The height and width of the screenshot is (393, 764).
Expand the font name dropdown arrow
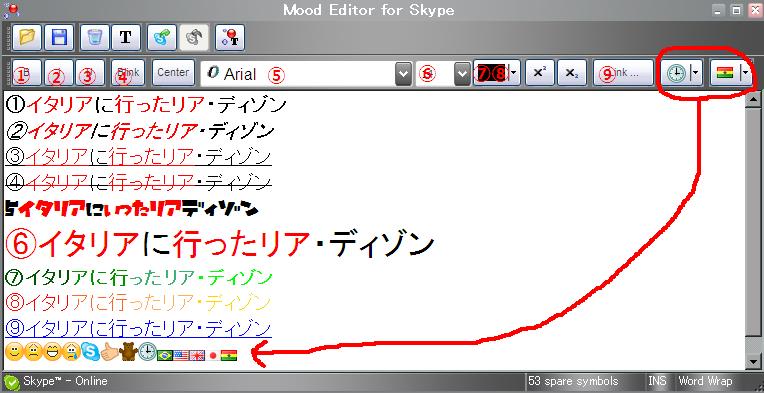click(402, 74)
